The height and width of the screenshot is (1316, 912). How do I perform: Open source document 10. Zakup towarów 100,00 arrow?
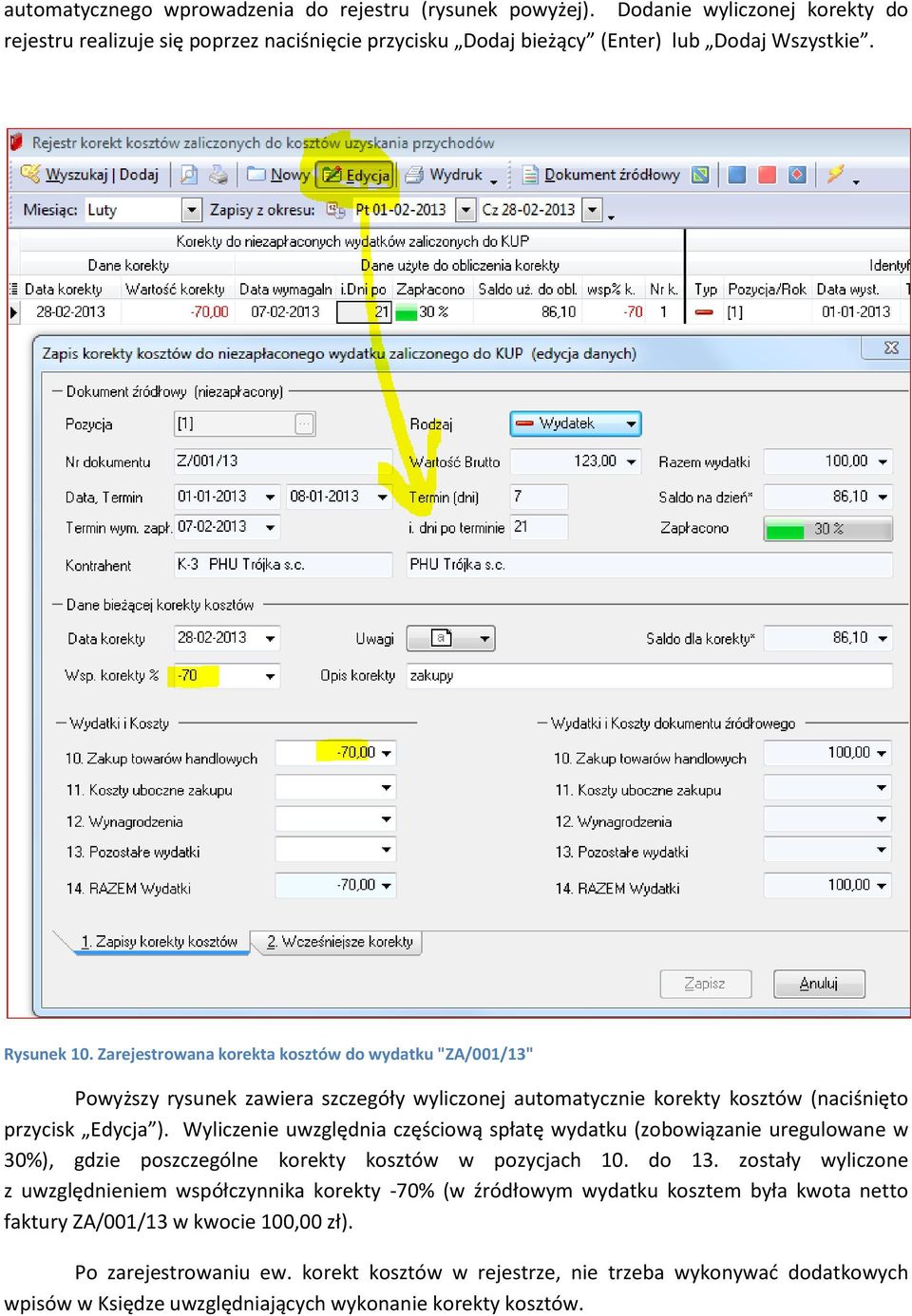tap(883, 753)
